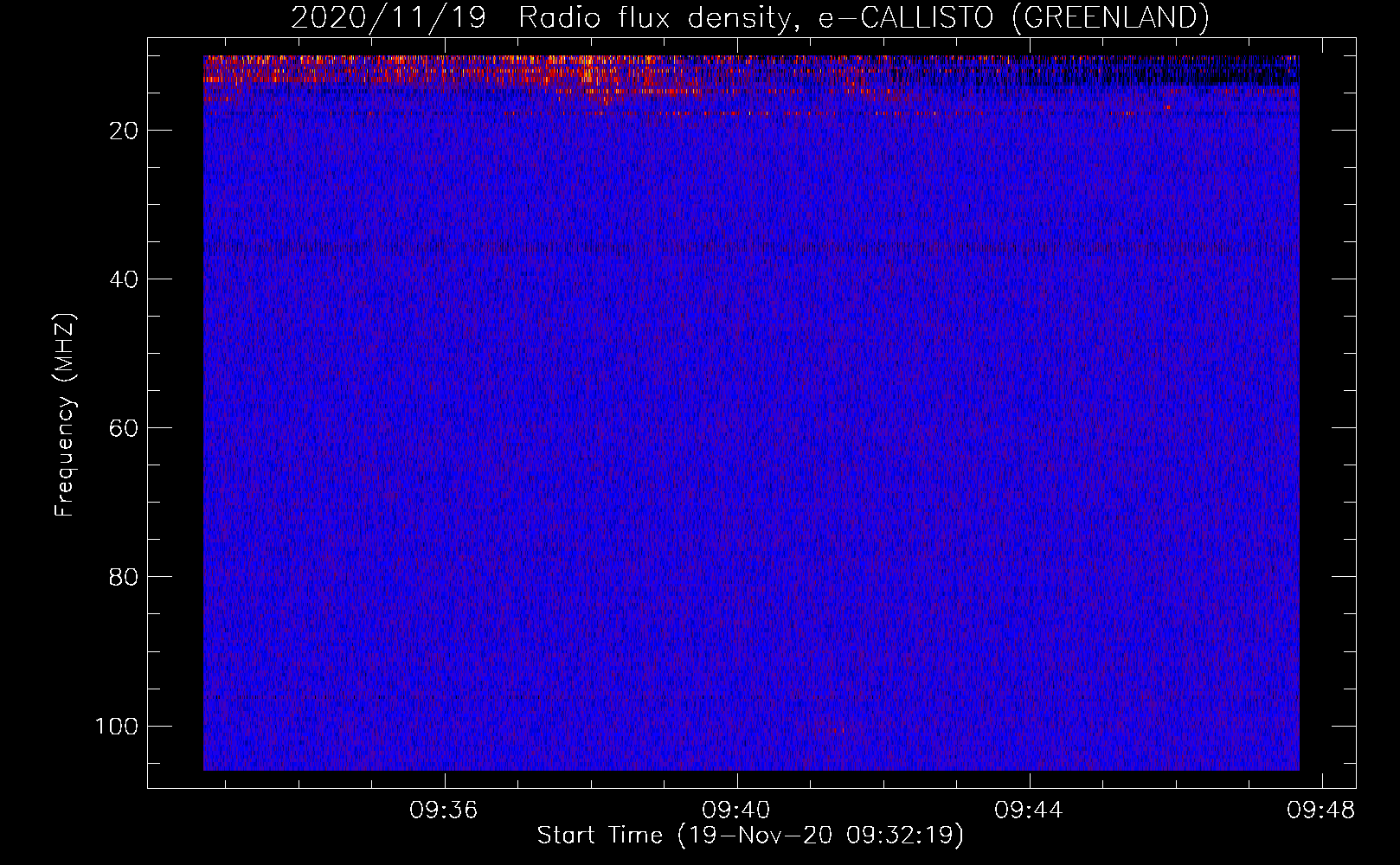The image size is (1400, 865).
Task: Click the center of the blue spectrogram
Action: pos(751,413)
